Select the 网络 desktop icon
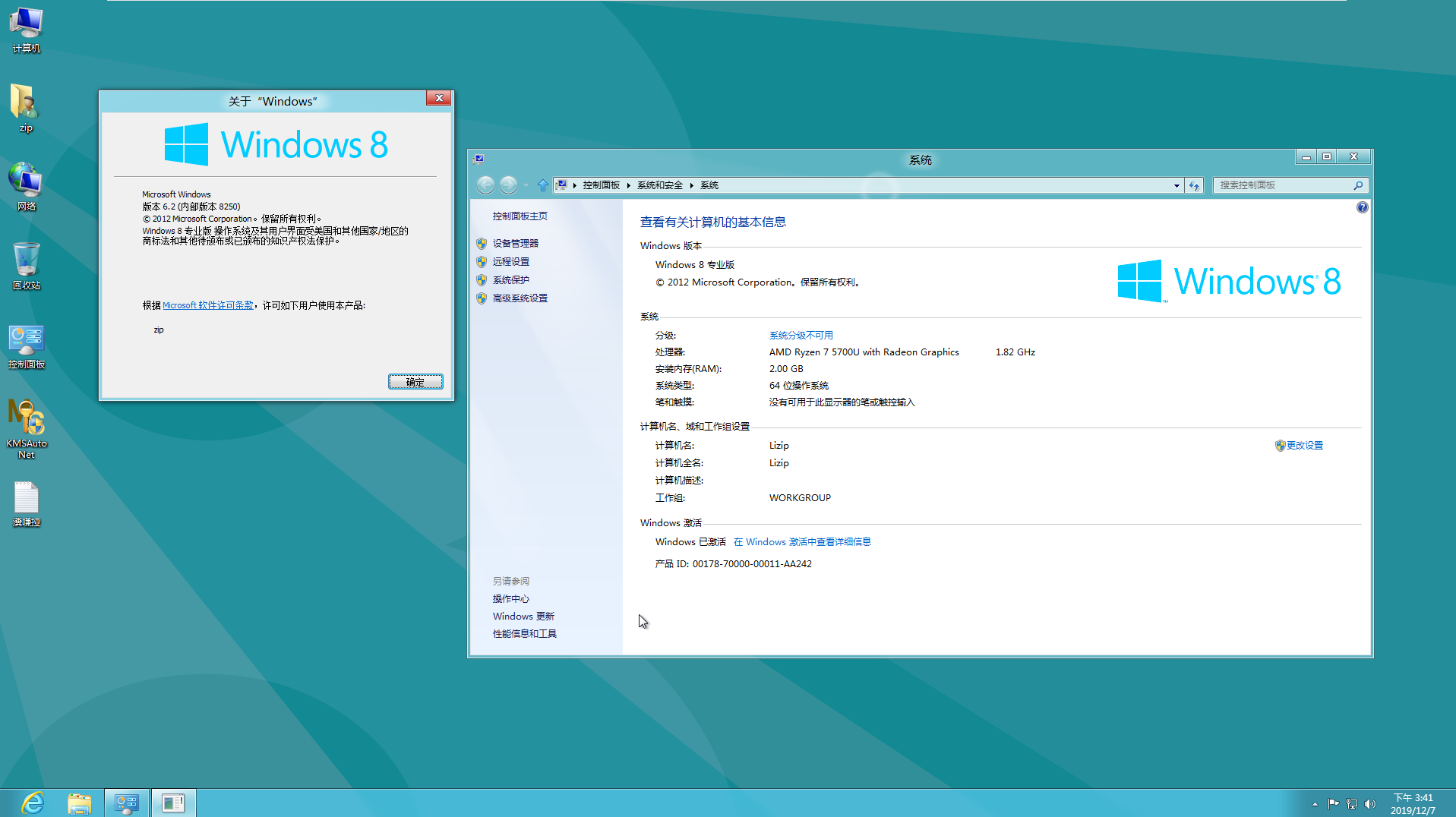1456x817 pixels. (27, 186)
